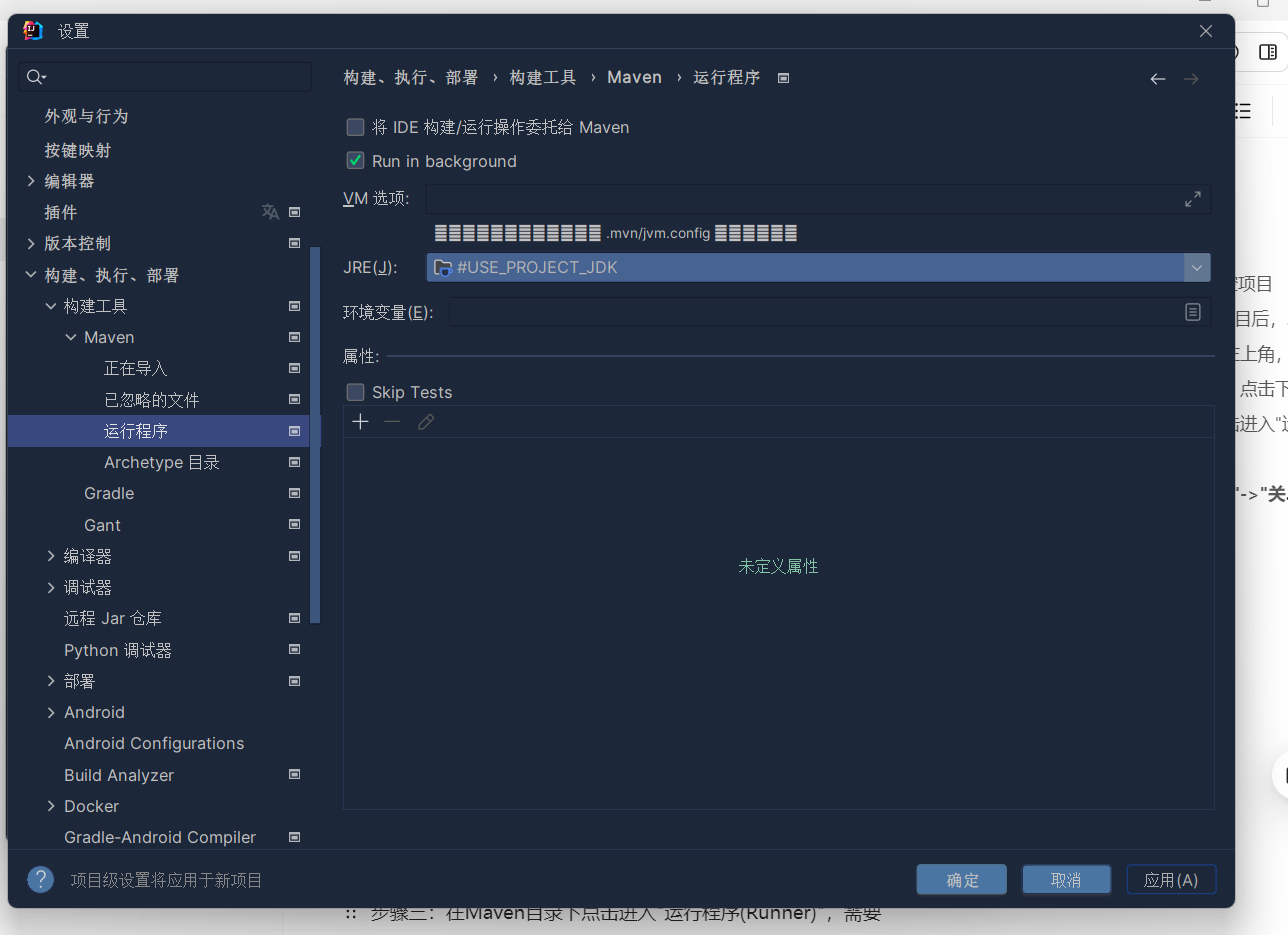
Task: Expand the 编译器 tree node
Action: click(51, 556)
